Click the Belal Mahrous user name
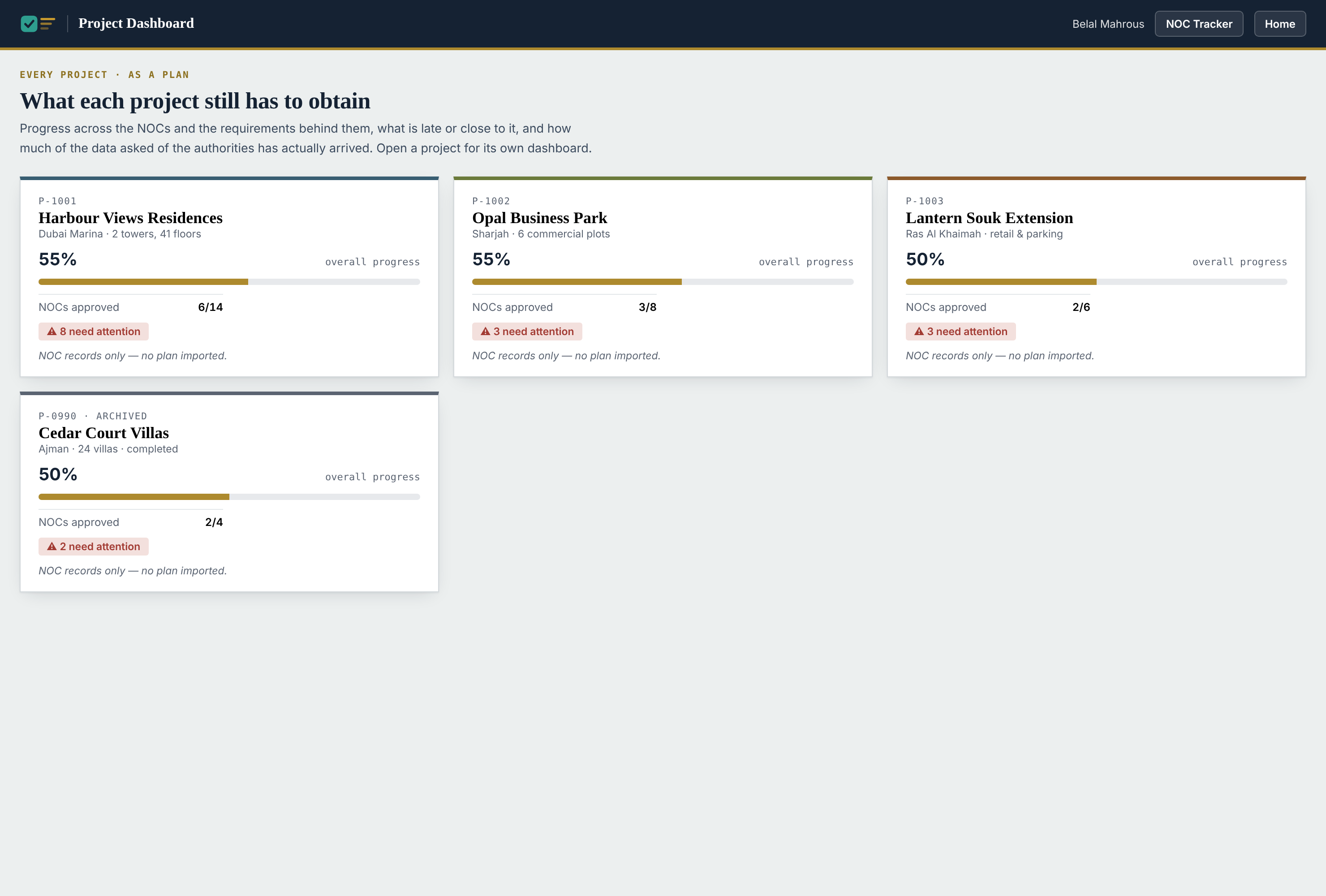1326x896 pixels. click(x=1108, y=24)
